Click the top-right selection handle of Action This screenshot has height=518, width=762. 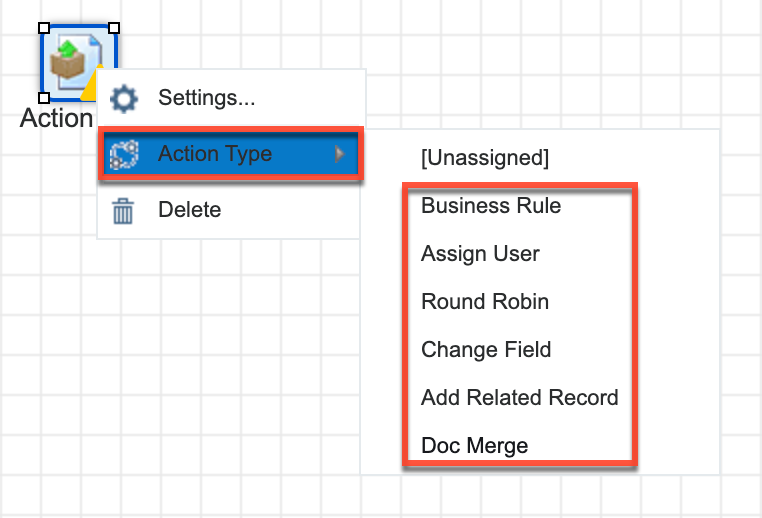(x=114, y=28)
